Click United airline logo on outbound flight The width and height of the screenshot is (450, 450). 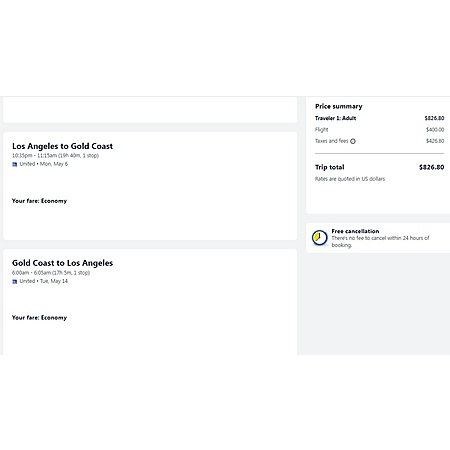click(15, 164)
